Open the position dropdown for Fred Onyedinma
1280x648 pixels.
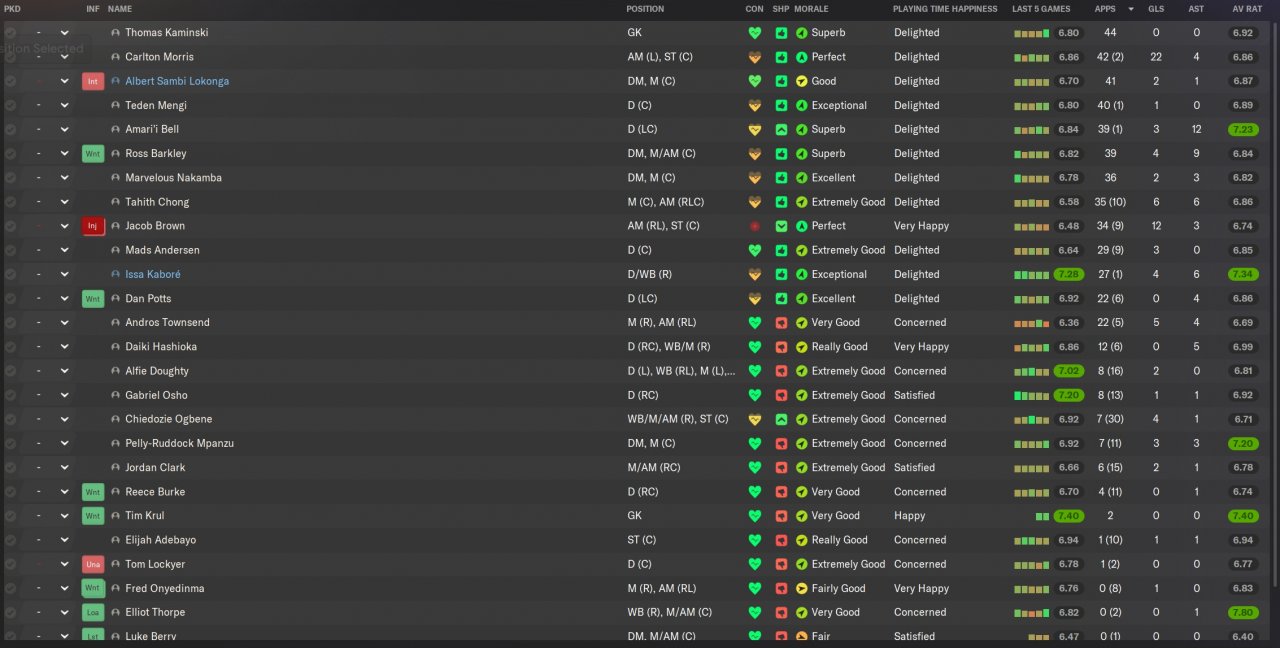click(64, 588)
